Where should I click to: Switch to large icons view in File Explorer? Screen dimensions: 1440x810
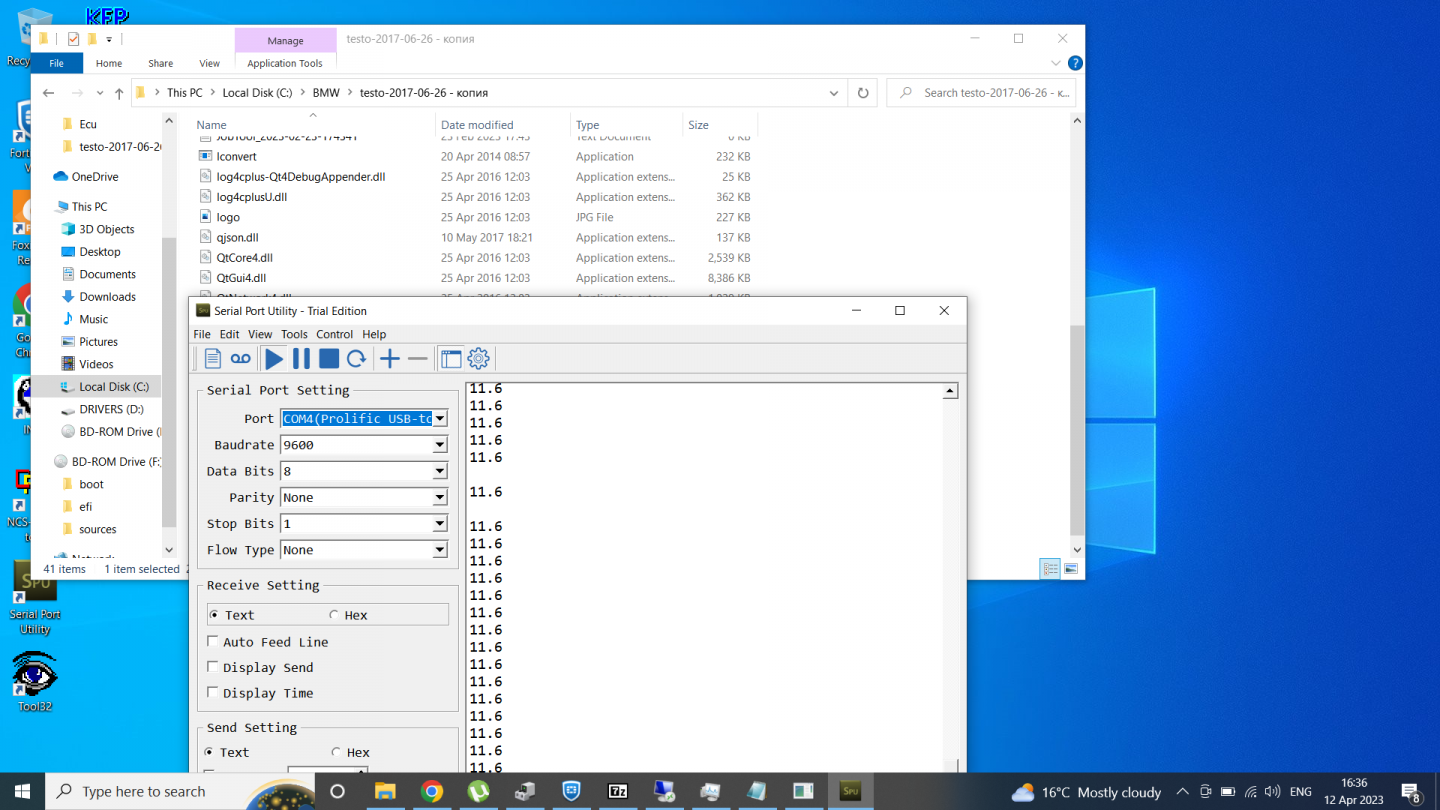coord(1070,569)
